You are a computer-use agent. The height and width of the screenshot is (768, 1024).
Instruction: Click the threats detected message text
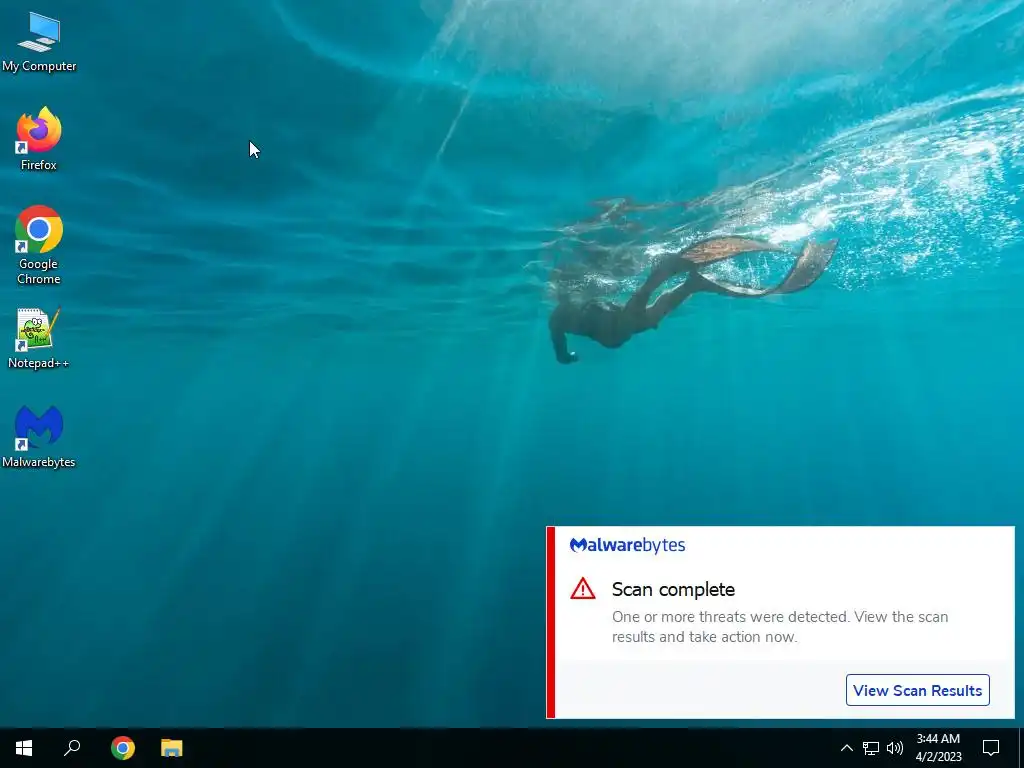(x=780, y=627)
